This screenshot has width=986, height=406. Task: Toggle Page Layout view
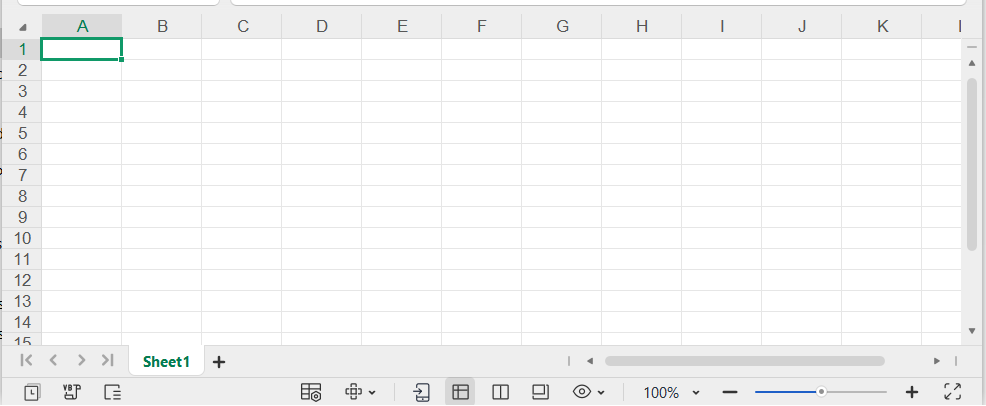pos(541,392)
